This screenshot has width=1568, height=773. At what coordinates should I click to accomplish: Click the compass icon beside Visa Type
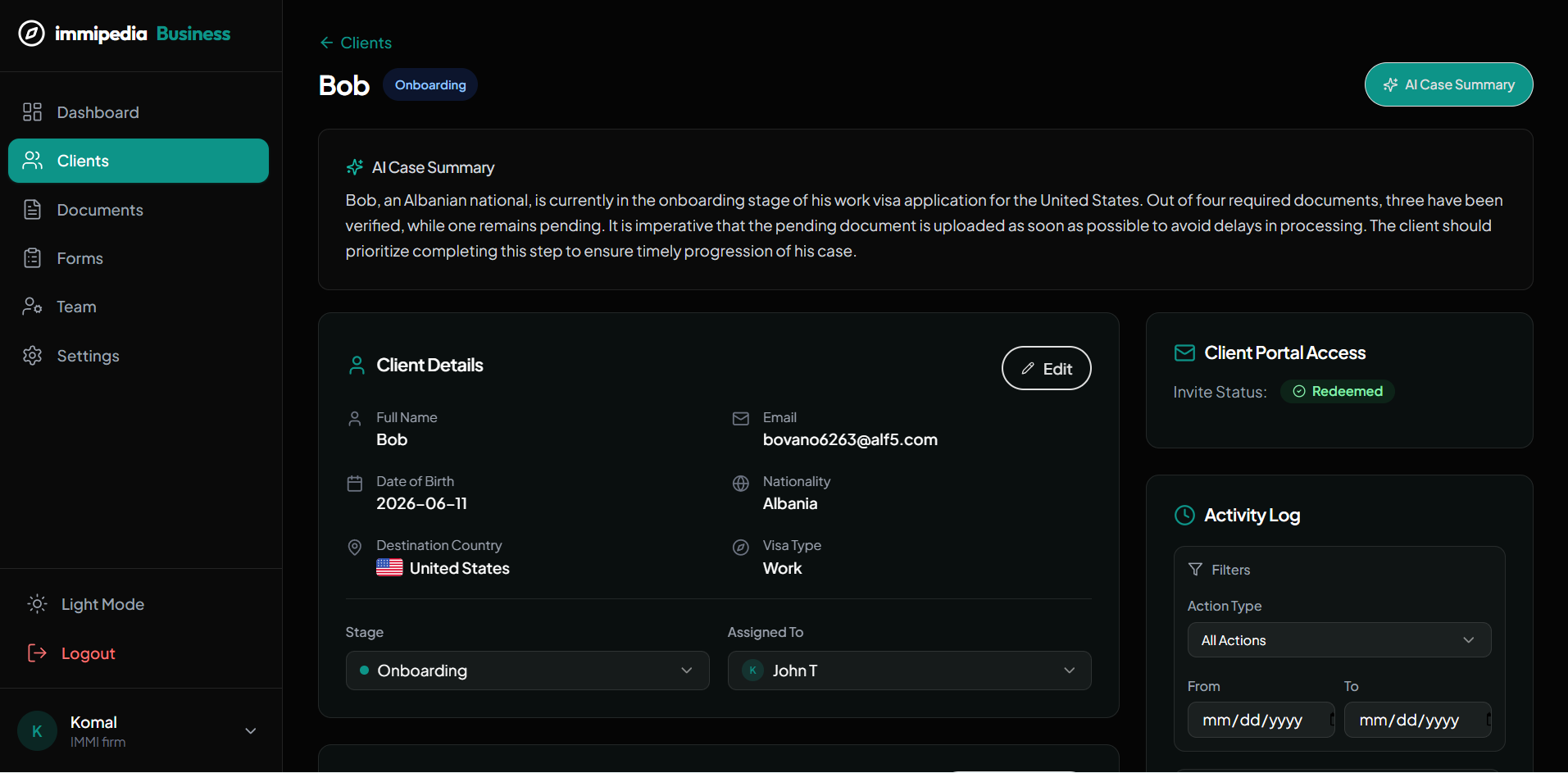741,548
